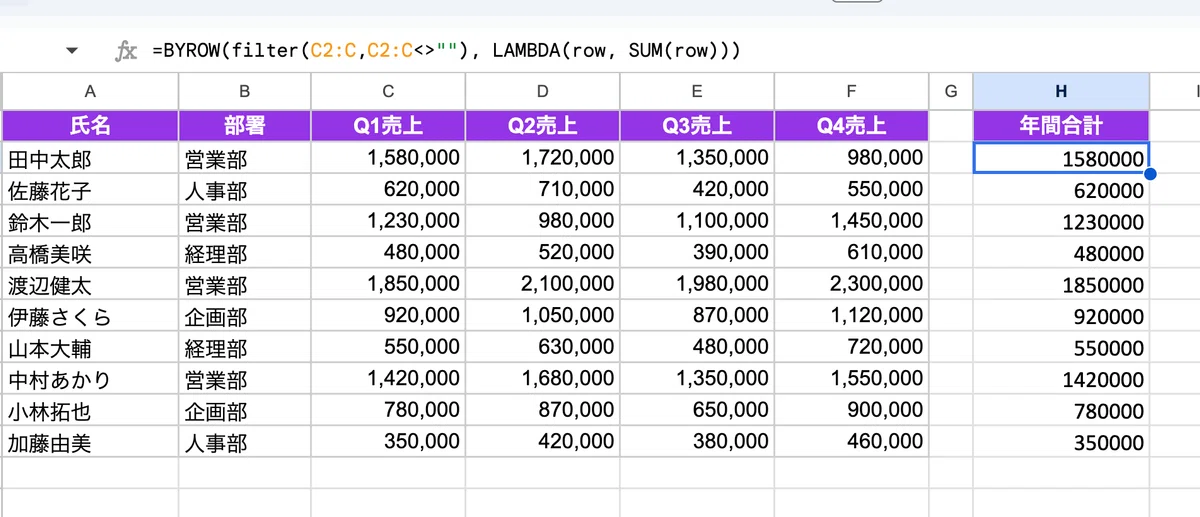Select the cell containing 渡辺健太
The height and width of the screenshot is (517, 1200).
pos(90,285)
